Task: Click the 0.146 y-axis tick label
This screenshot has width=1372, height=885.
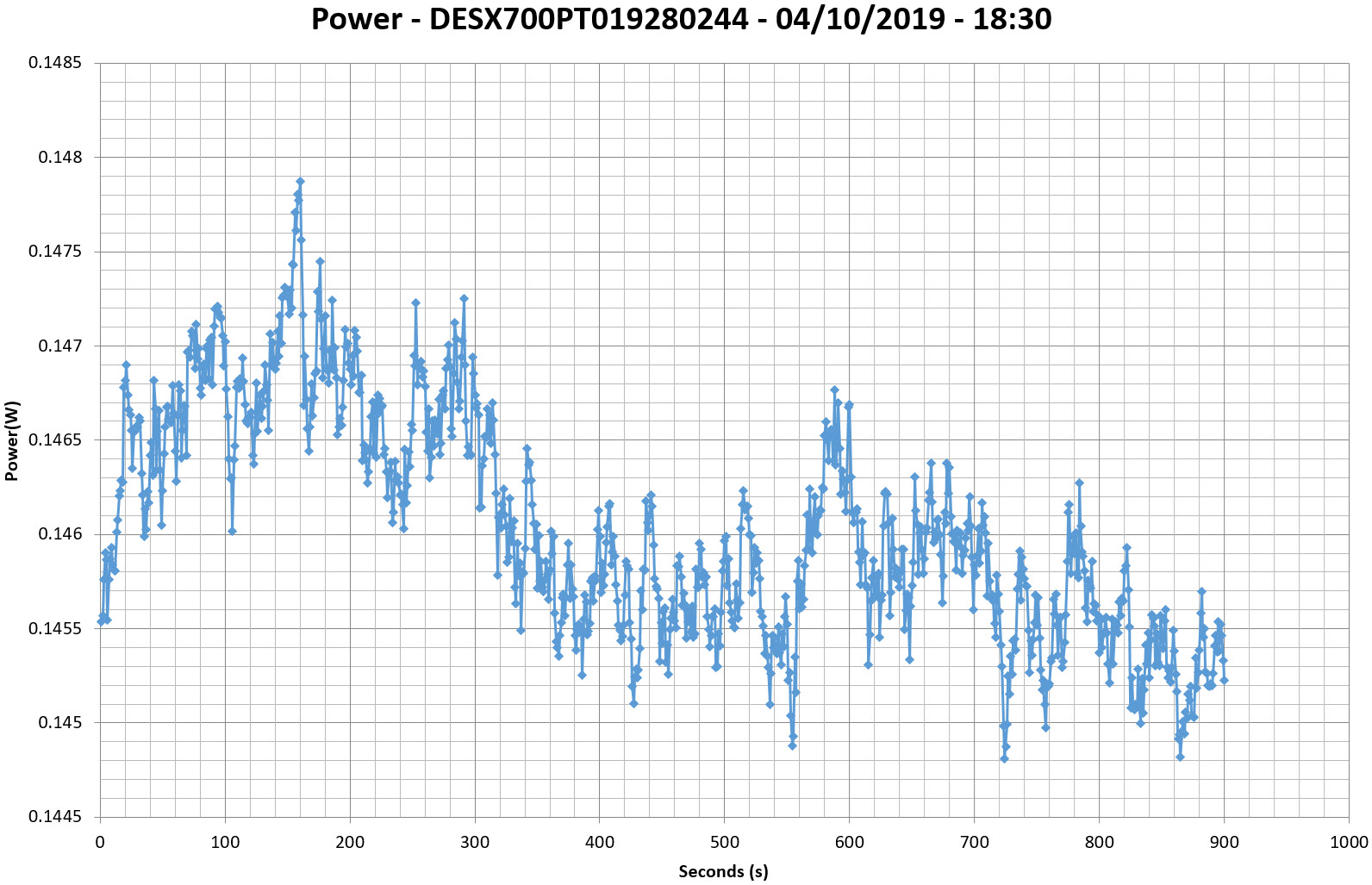Action: [x=60, y=534]
